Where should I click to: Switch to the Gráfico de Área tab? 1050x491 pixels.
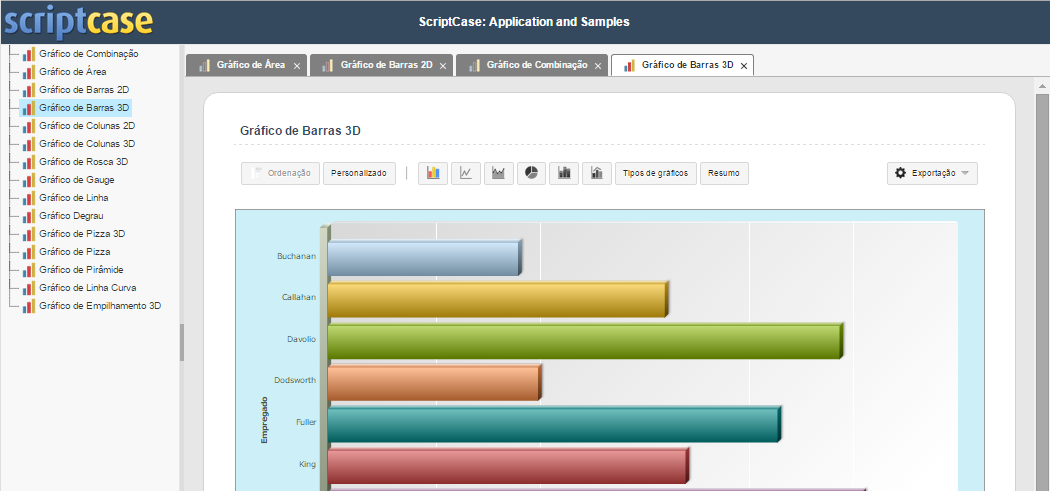tap(250, 65)
